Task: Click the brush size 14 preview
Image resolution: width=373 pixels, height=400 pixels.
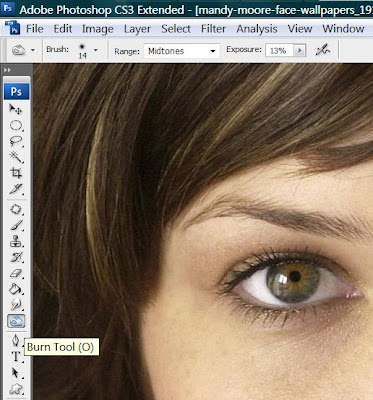Action: (82, 51)
